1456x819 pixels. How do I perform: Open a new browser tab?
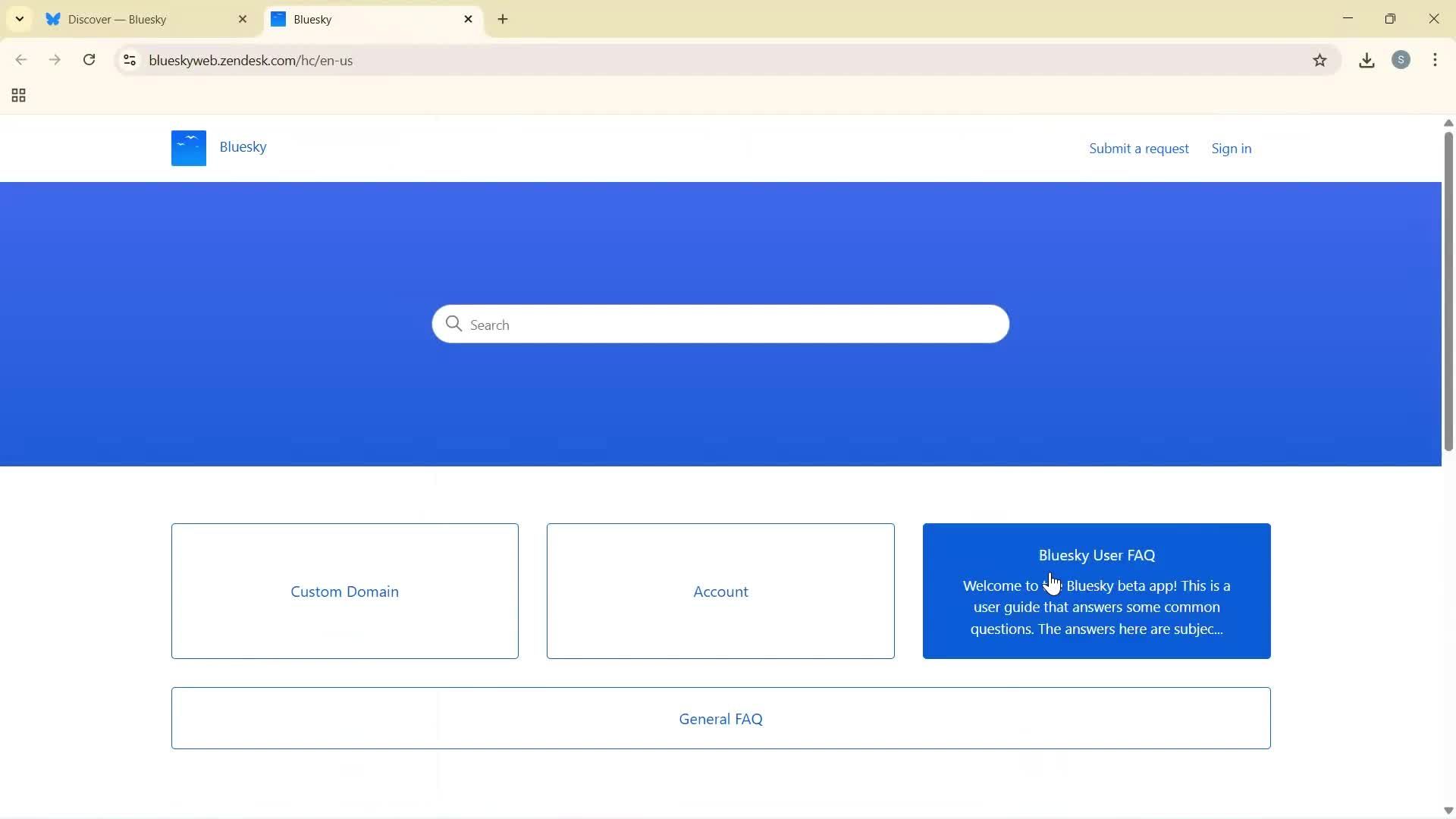503,19
